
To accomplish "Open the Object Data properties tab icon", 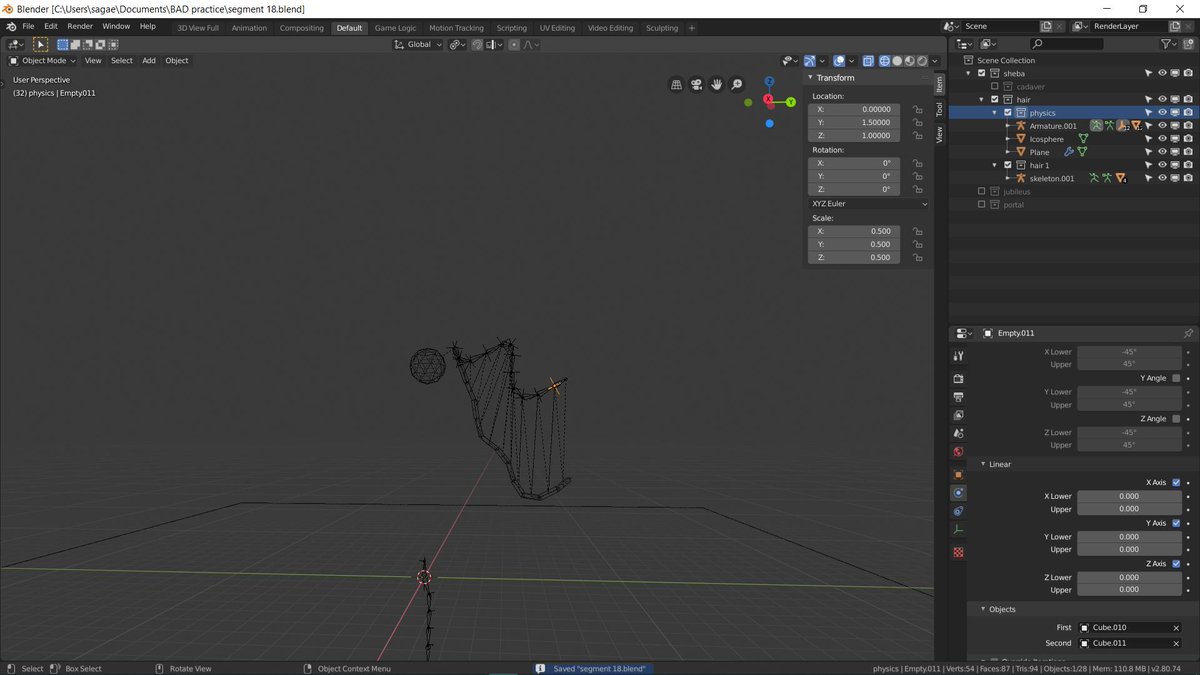I will (958, 530).
